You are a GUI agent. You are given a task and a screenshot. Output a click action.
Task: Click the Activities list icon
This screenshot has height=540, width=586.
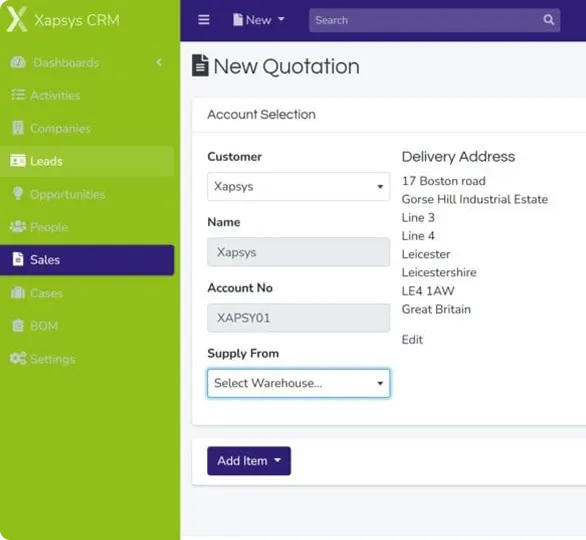coord(18,95)
